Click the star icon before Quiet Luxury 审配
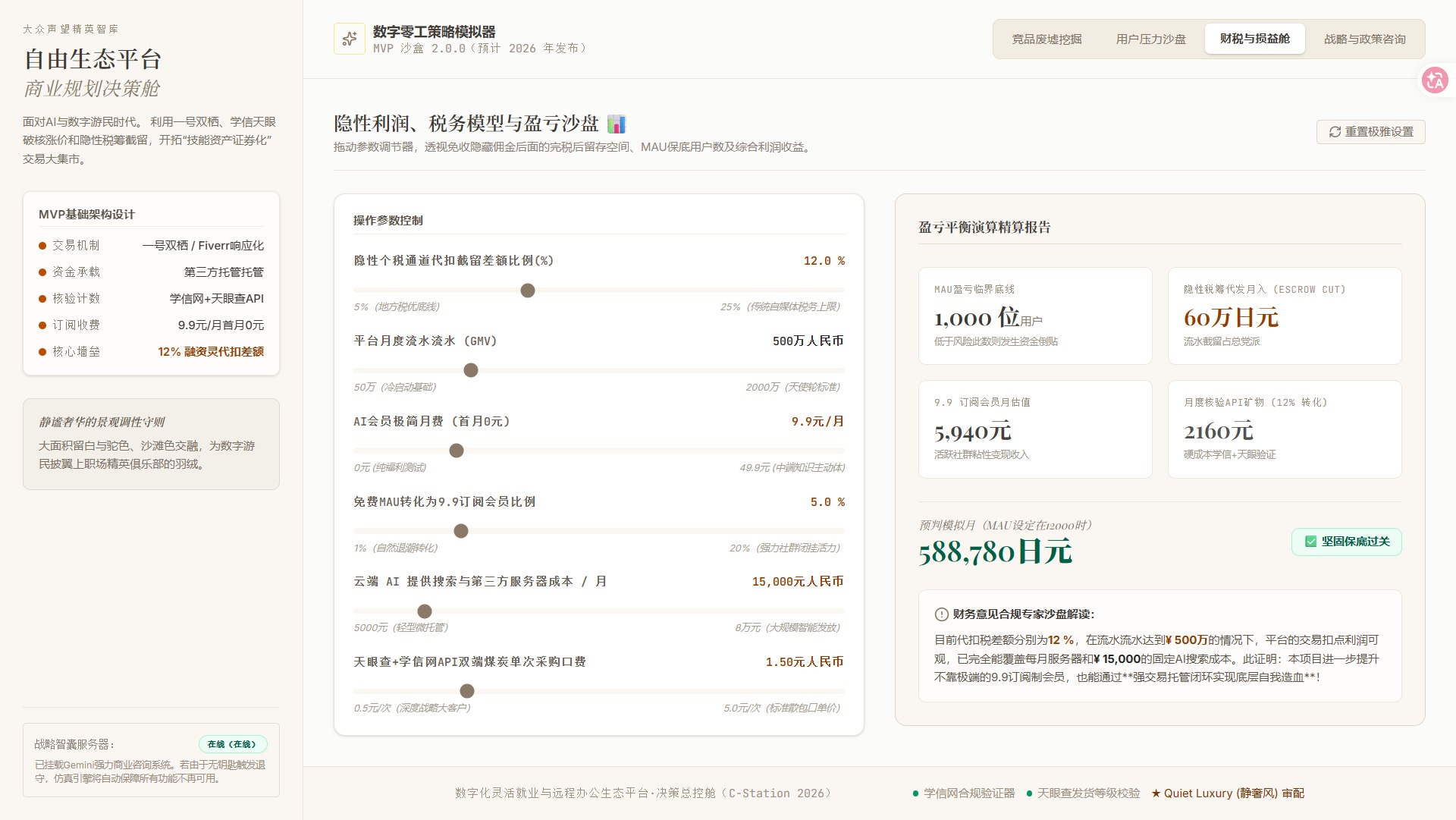Screen dimensions: 1456x820 coord(1156,793)
